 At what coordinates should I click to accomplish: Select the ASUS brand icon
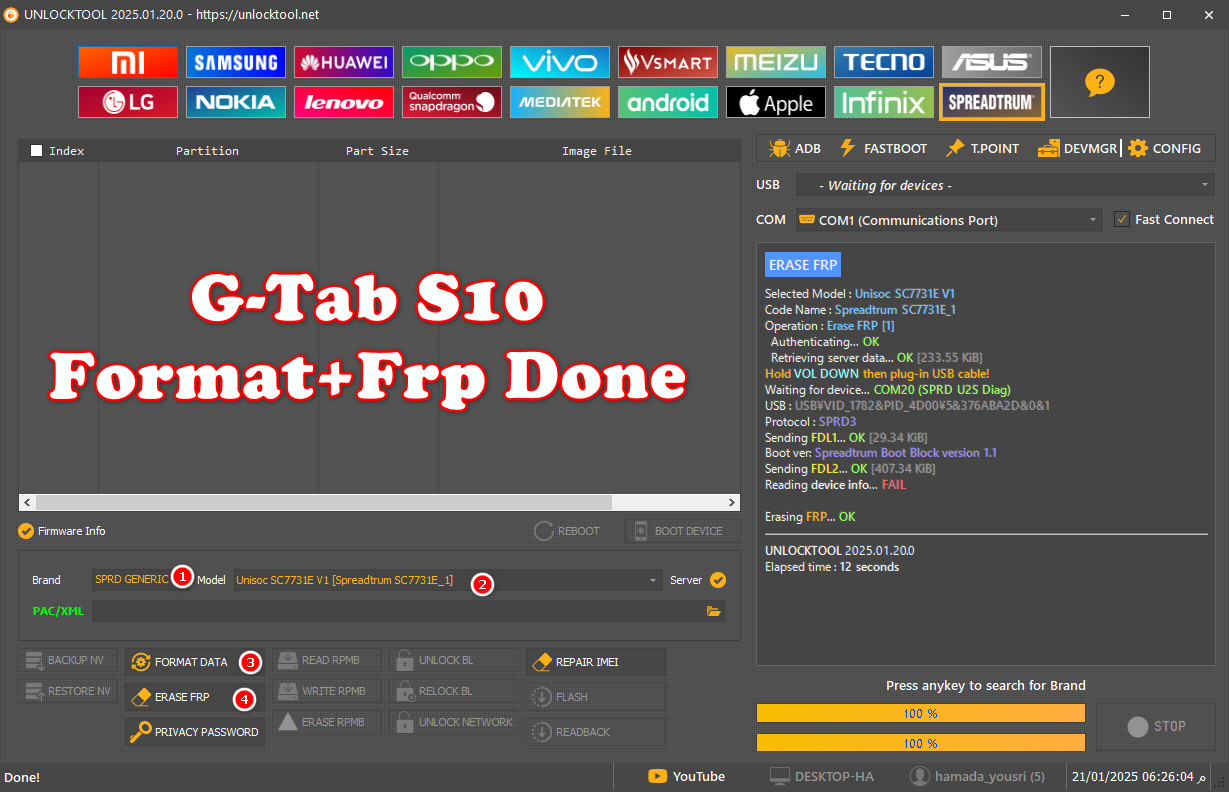[x=992, y=62]
